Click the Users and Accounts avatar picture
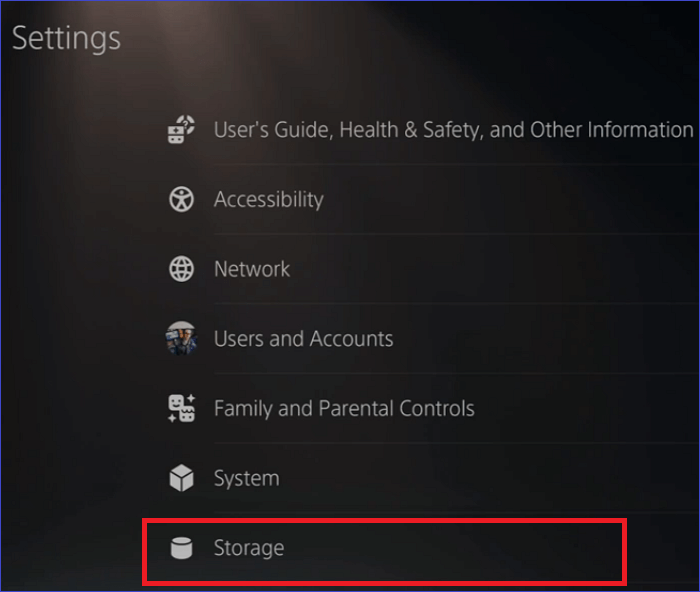The image size is (700, 592). 181,339
